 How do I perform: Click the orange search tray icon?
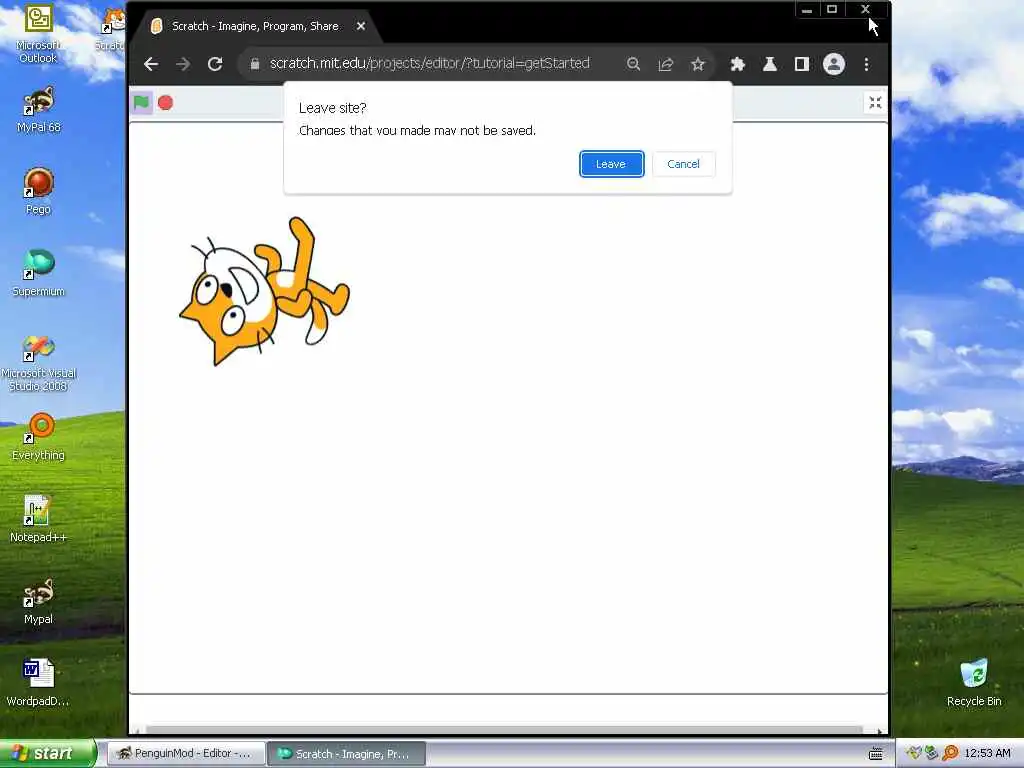click(950, 753)
